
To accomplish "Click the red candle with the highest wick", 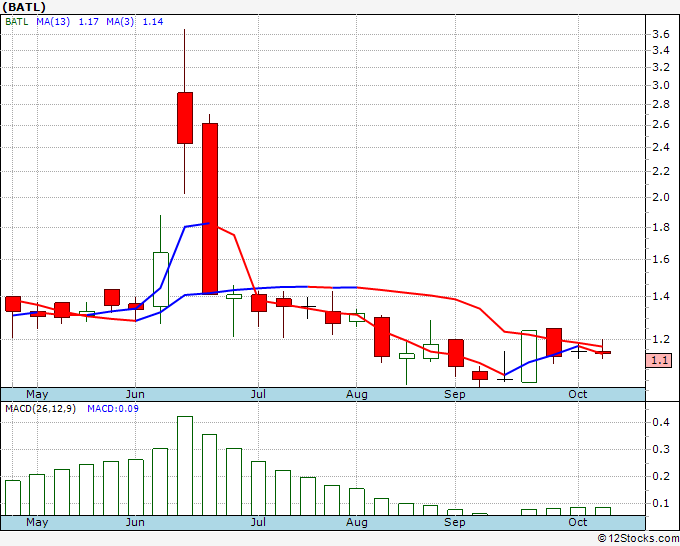I will coord(185,118).
